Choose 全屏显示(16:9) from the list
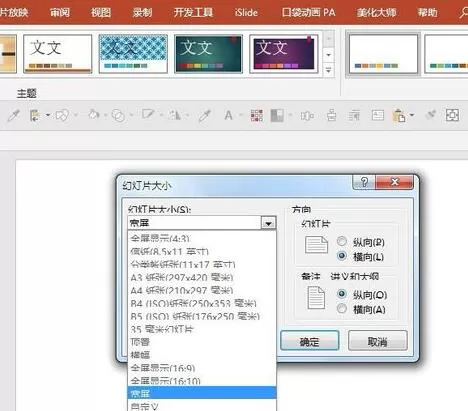The width and height of the screenshot is (468, 411). point(202,368)
